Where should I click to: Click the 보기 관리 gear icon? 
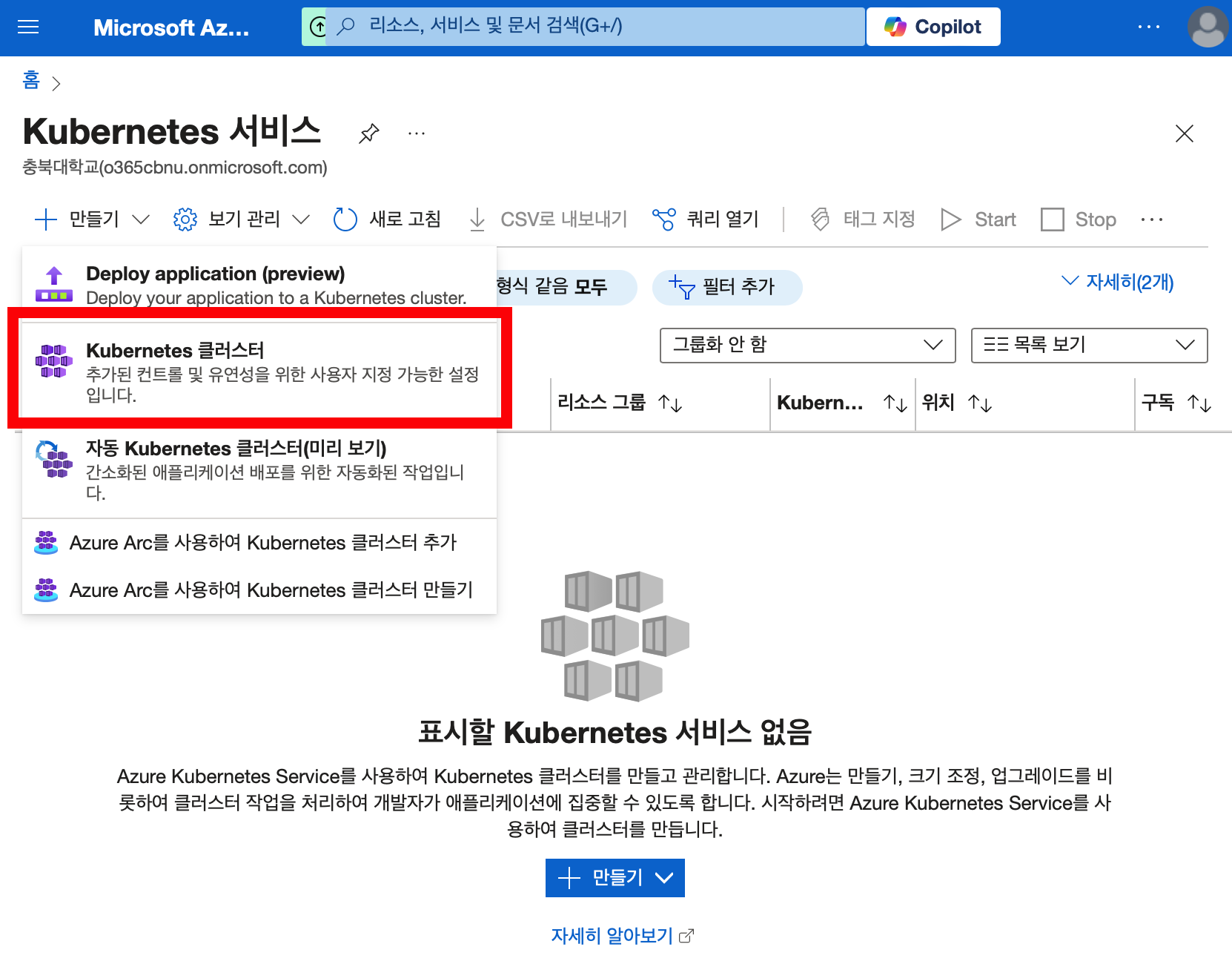point(185,219)
